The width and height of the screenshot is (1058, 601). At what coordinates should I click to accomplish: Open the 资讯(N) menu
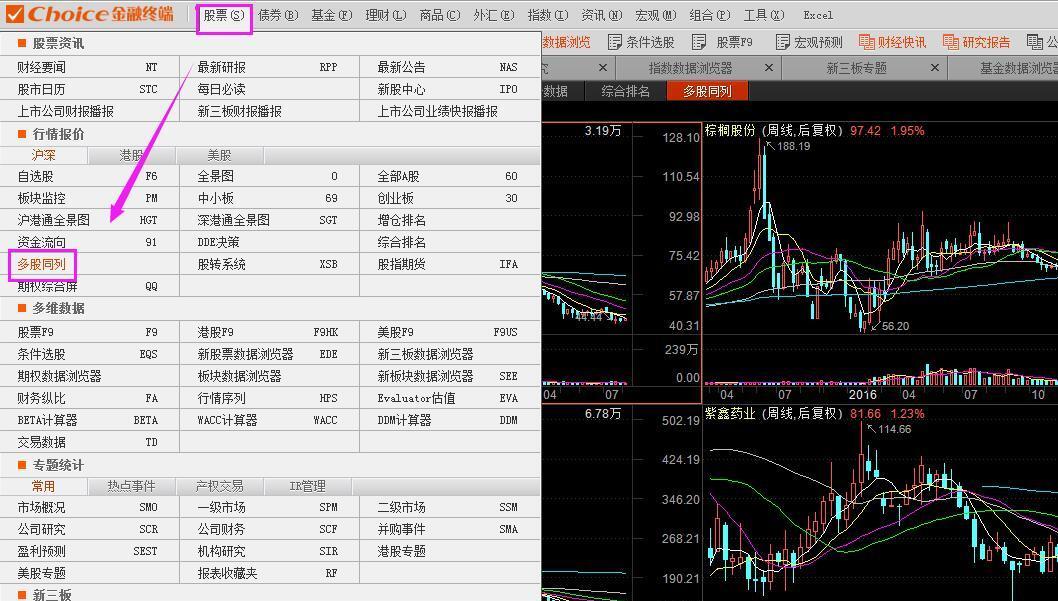click(x=601, y=16)
